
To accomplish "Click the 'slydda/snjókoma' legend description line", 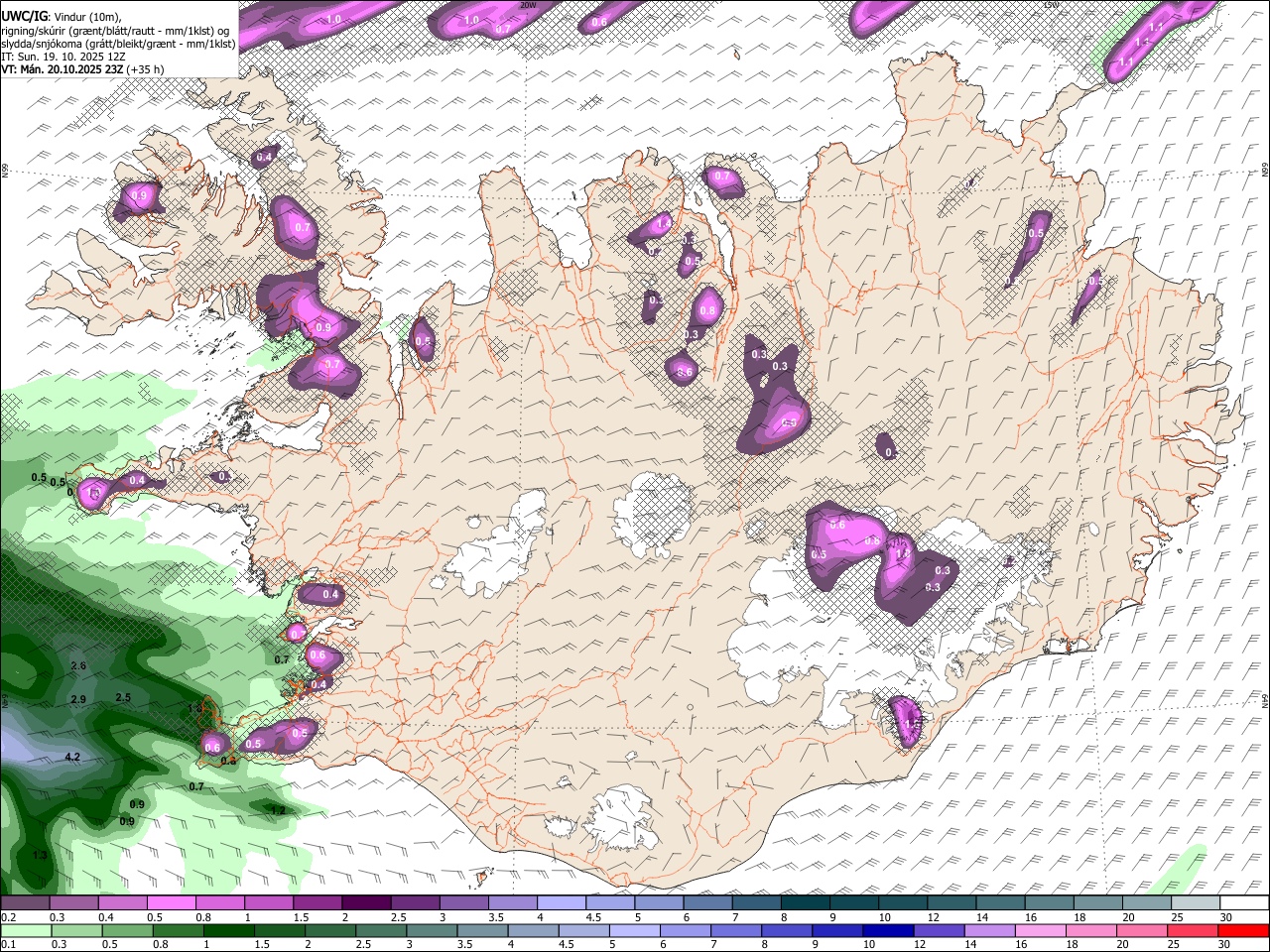I will point(118,44).
